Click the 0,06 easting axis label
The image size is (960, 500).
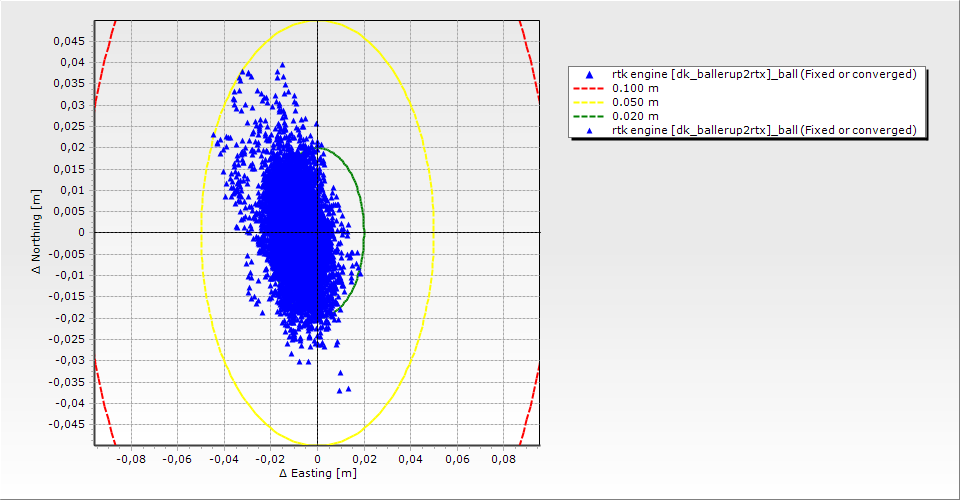point(457,459)
